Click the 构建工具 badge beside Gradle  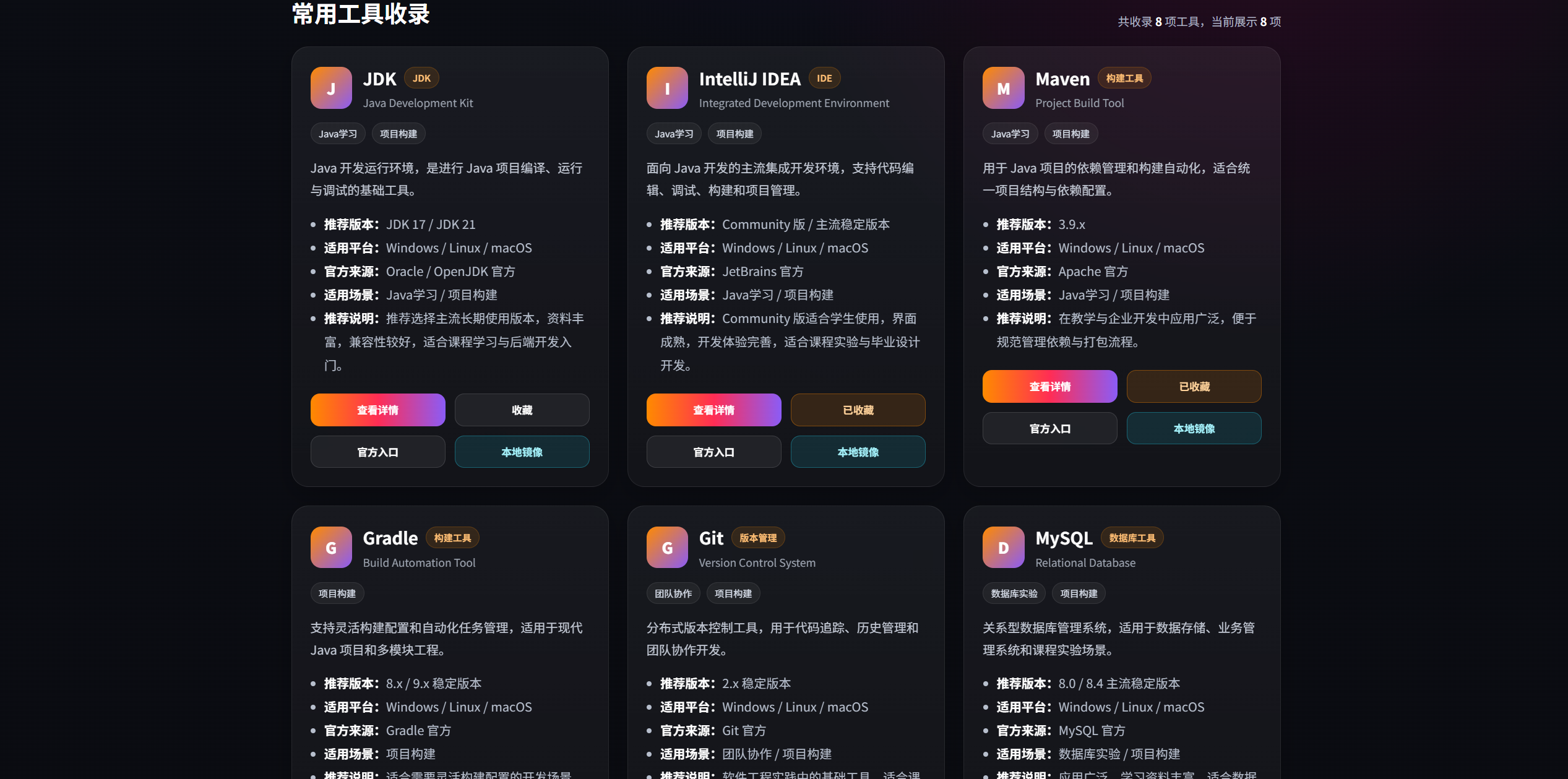click(x=452, y=538)
